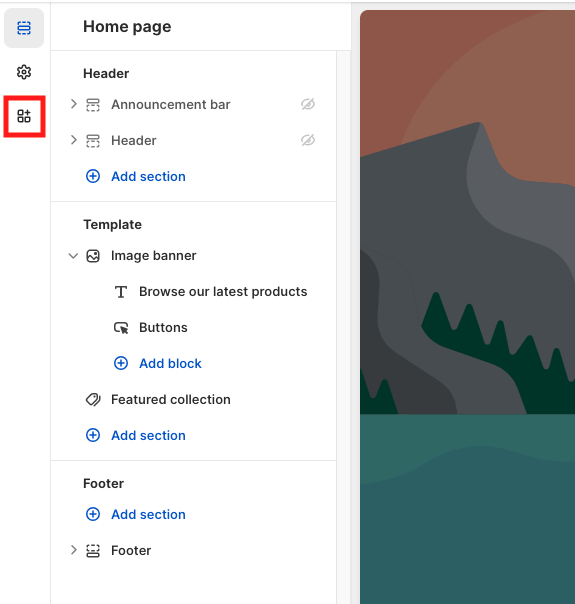Click the Announcement bar section icon

(x=93, y=104)
